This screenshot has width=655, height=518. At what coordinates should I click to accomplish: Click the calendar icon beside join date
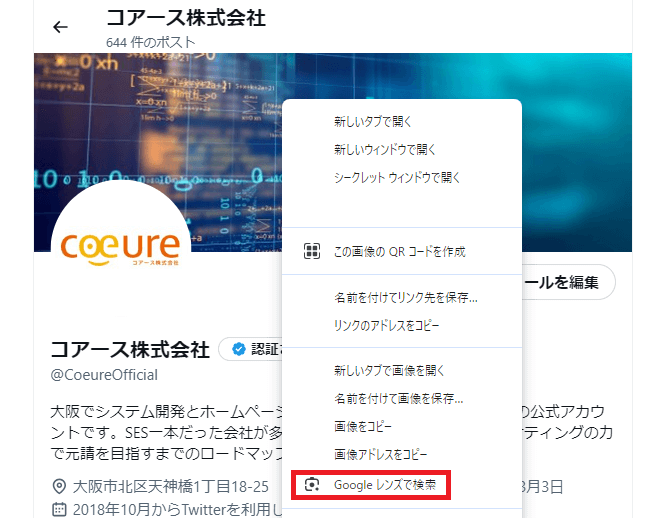pos(57,509)
